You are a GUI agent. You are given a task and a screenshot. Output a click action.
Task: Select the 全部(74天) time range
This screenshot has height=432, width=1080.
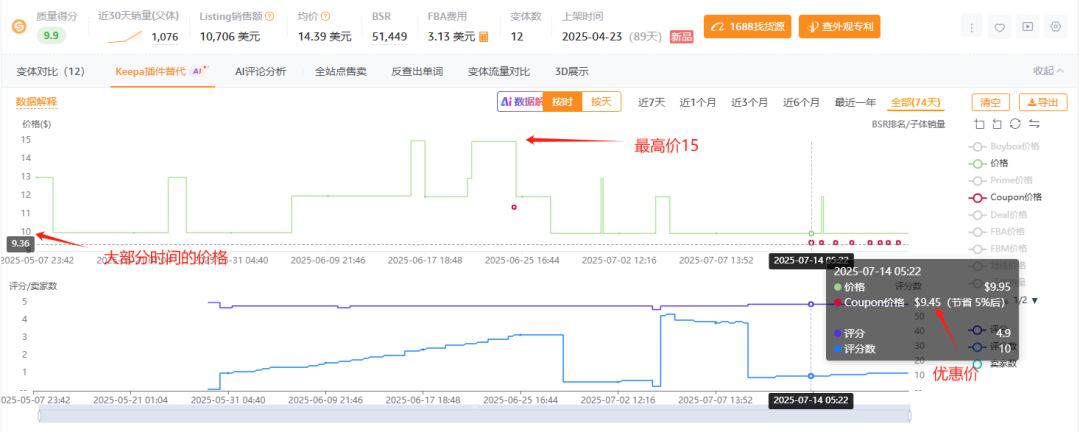[x=915, y=102]
